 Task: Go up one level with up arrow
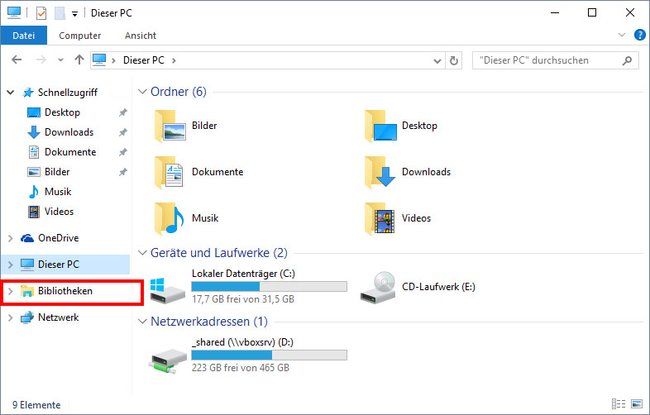click(79, 60)
